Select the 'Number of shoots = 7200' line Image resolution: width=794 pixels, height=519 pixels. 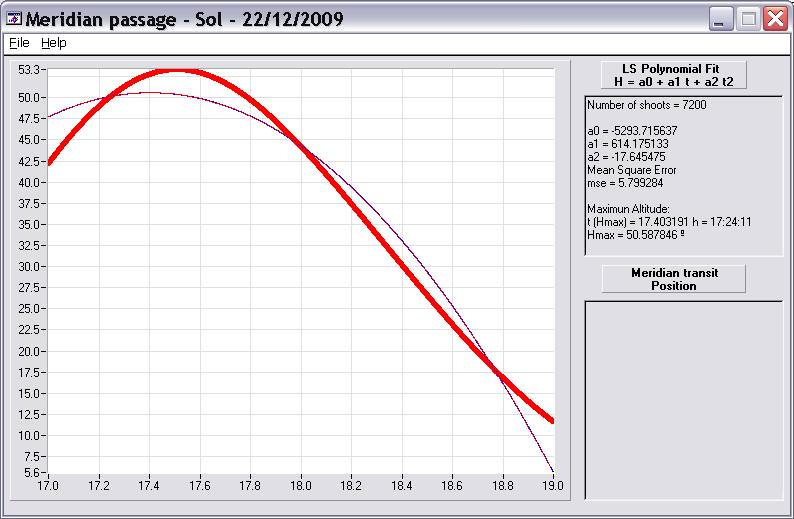[x=647, y=105]
